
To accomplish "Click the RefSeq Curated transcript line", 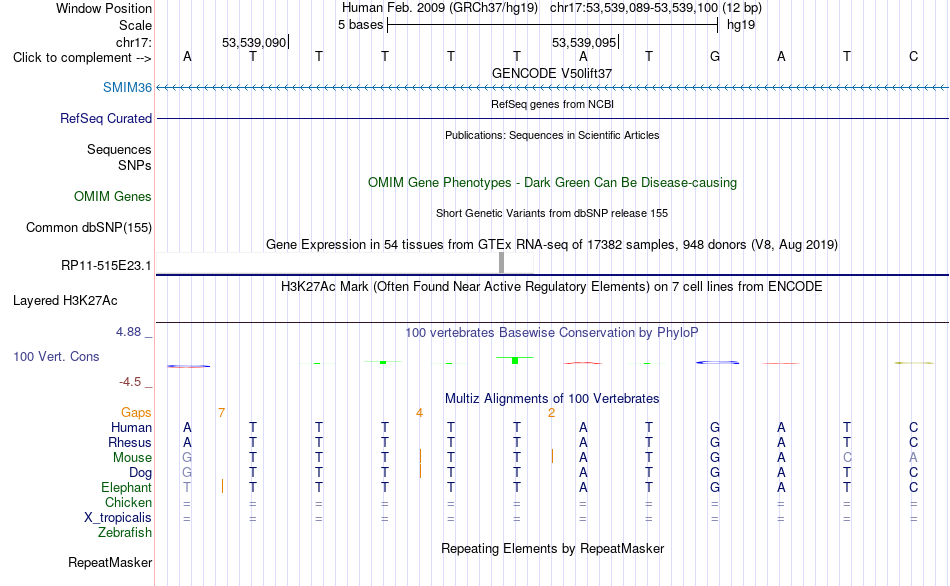I will pos(552,118).
